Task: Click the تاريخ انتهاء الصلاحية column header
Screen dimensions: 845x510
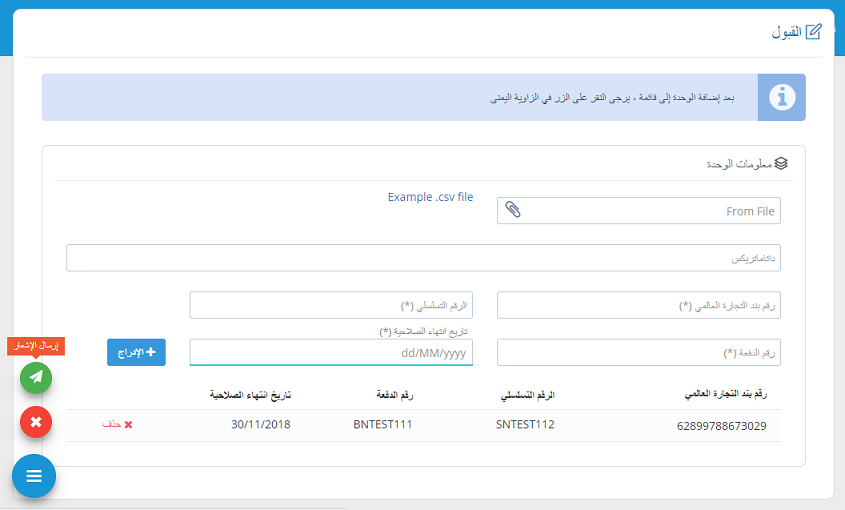Action: coord(250,395)
